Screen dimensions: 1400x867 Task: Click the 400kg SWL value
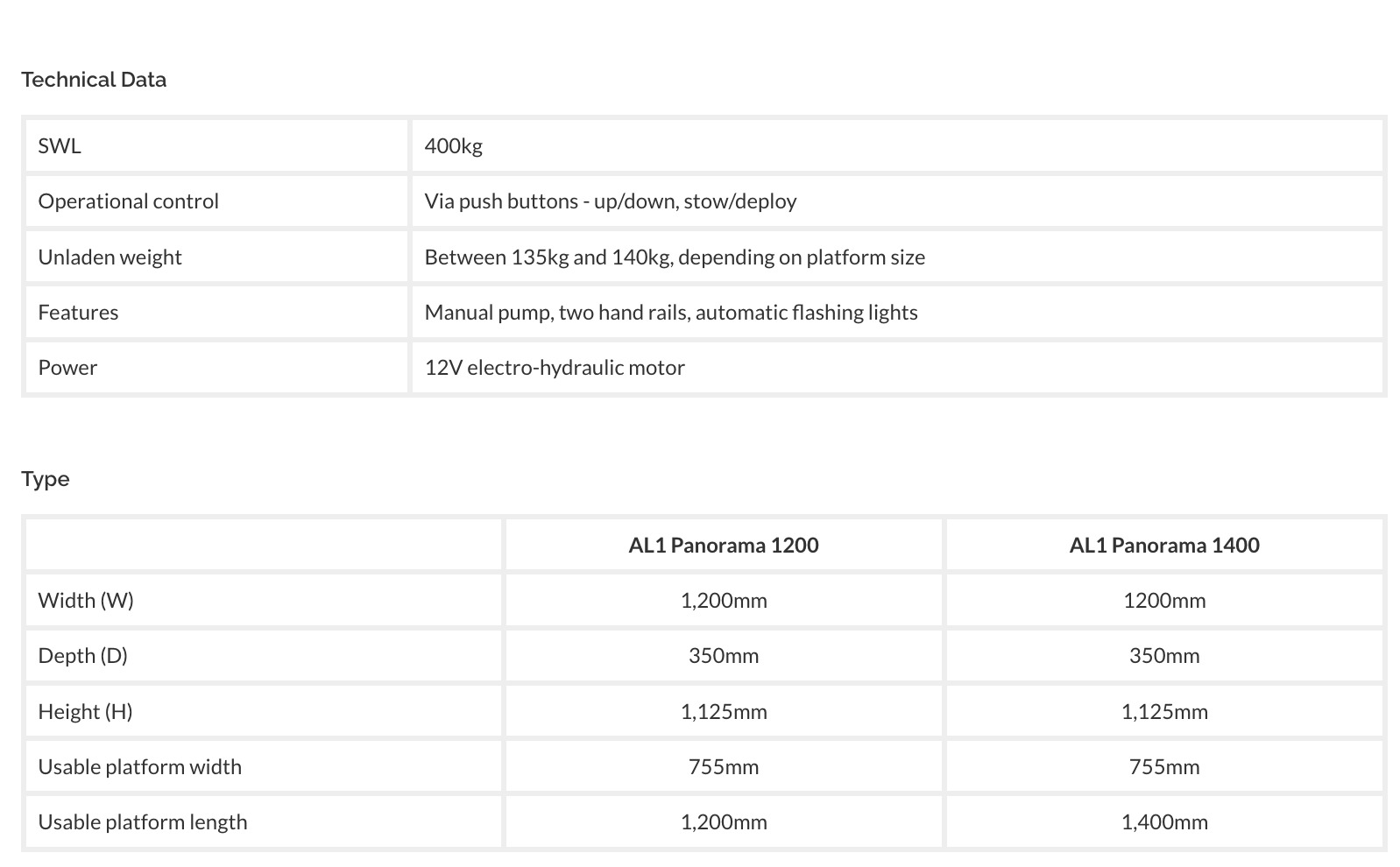(453, 146)
